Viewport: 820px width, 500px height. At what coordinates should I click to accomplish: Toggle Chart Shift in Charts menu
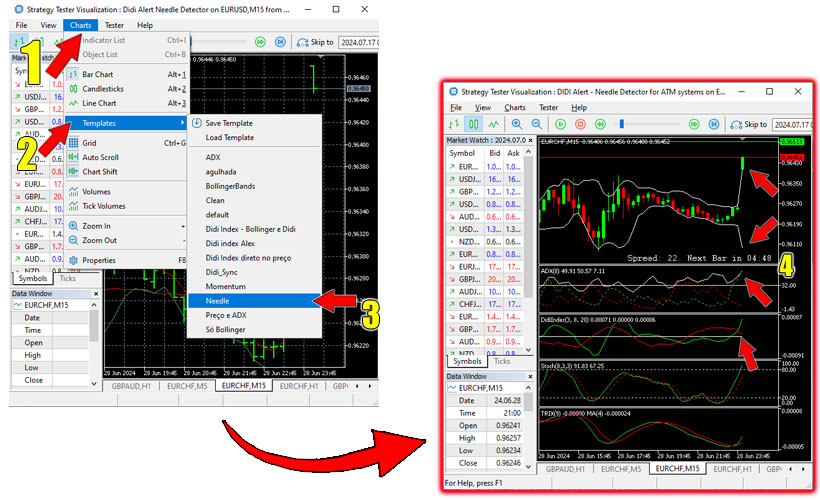[x=126, y=172]
